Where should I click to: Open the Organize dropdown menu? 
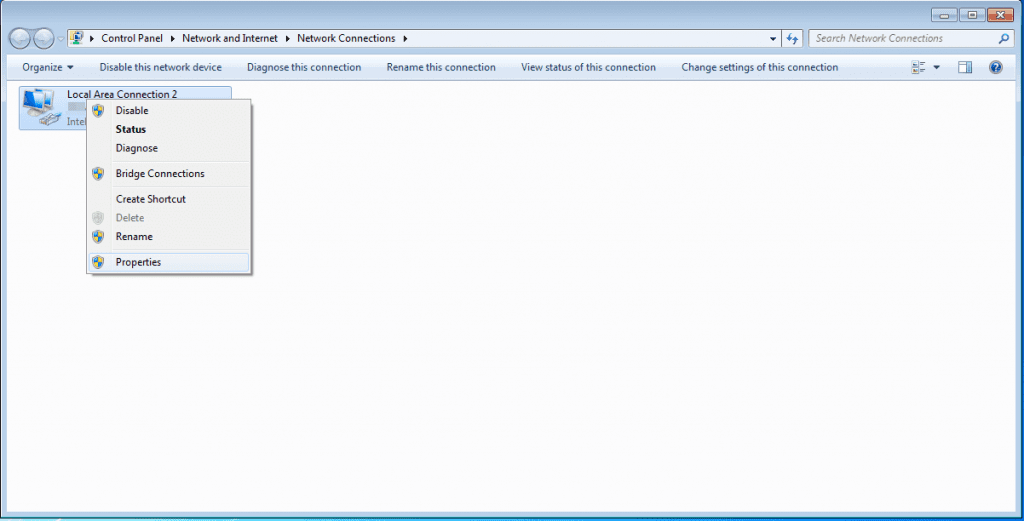(48, 67)
